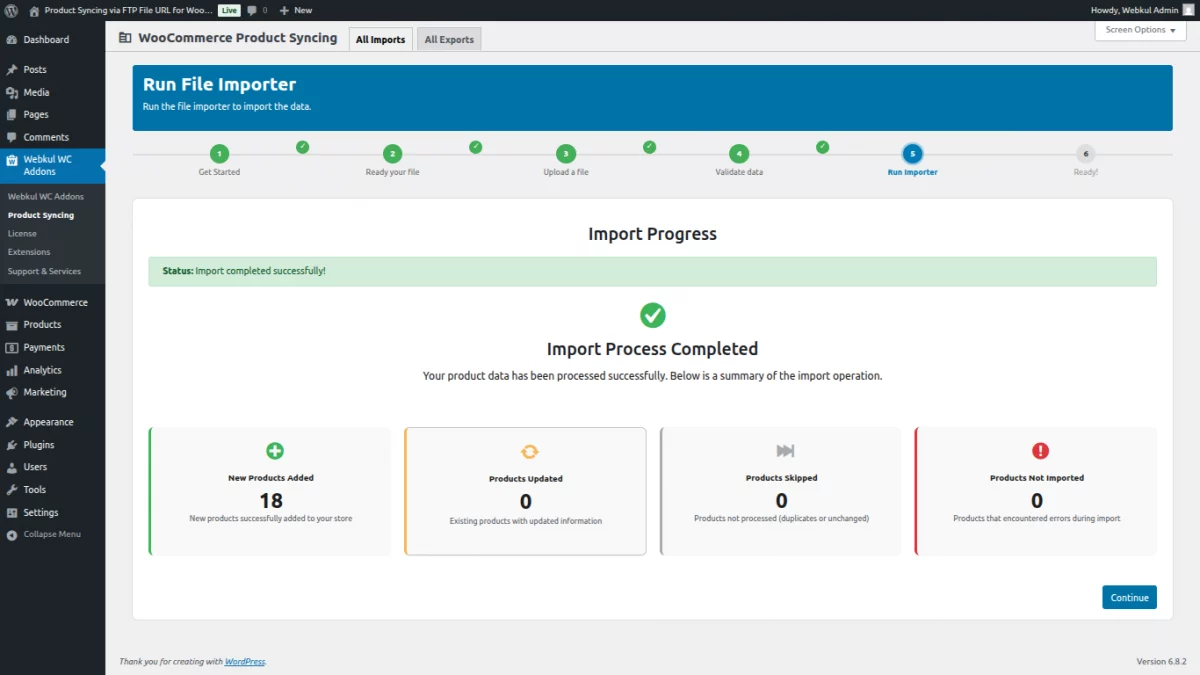Image resolution: width=1200 pixels, height=675 pixels.
Task: Select Product Syncing in the Webkul WC Addons submenu
Action: pos(39,214)
